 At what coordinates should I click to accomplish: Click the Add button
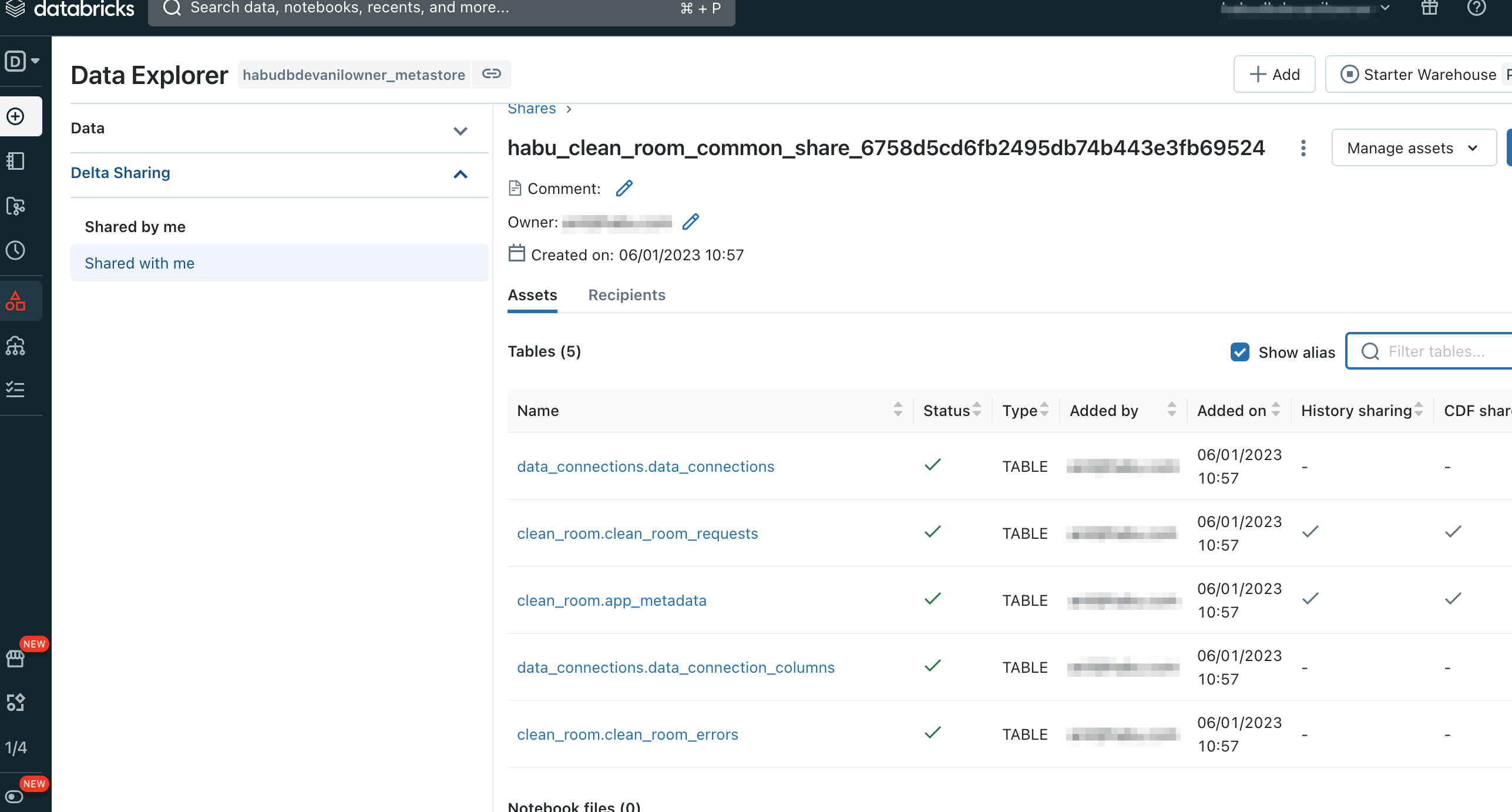(1274, 75)
